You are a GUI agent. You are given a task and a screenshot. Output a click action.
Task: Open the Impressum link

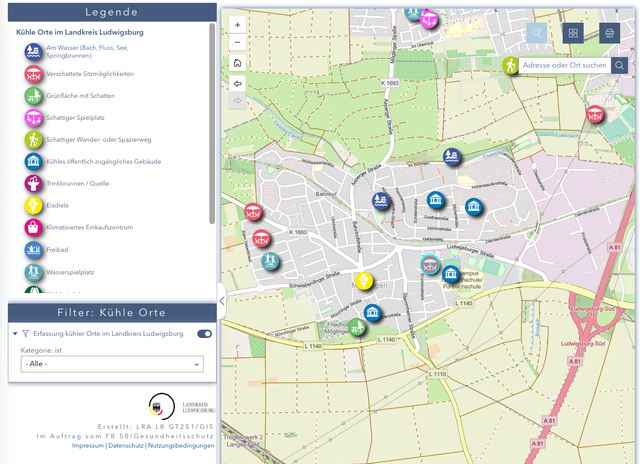(x=88, y=446)
